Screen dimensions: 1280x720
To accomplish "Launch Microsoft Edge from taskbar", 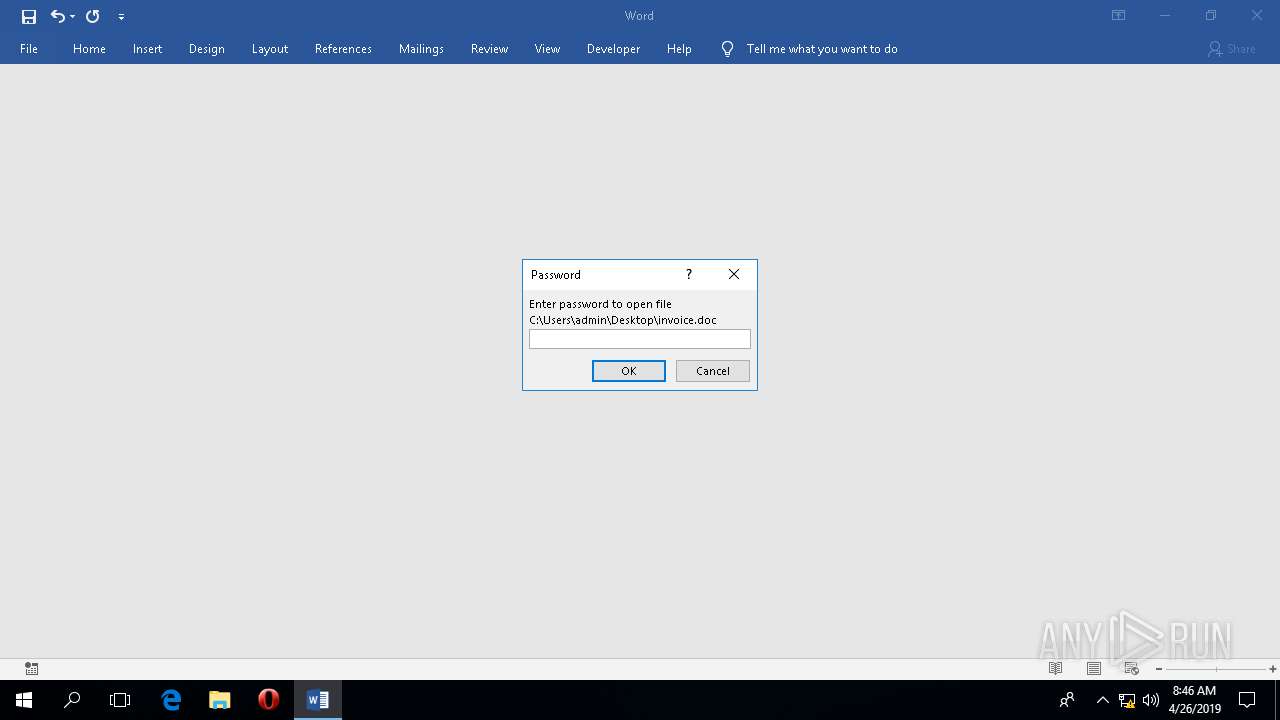I will (x=171, y=700).
